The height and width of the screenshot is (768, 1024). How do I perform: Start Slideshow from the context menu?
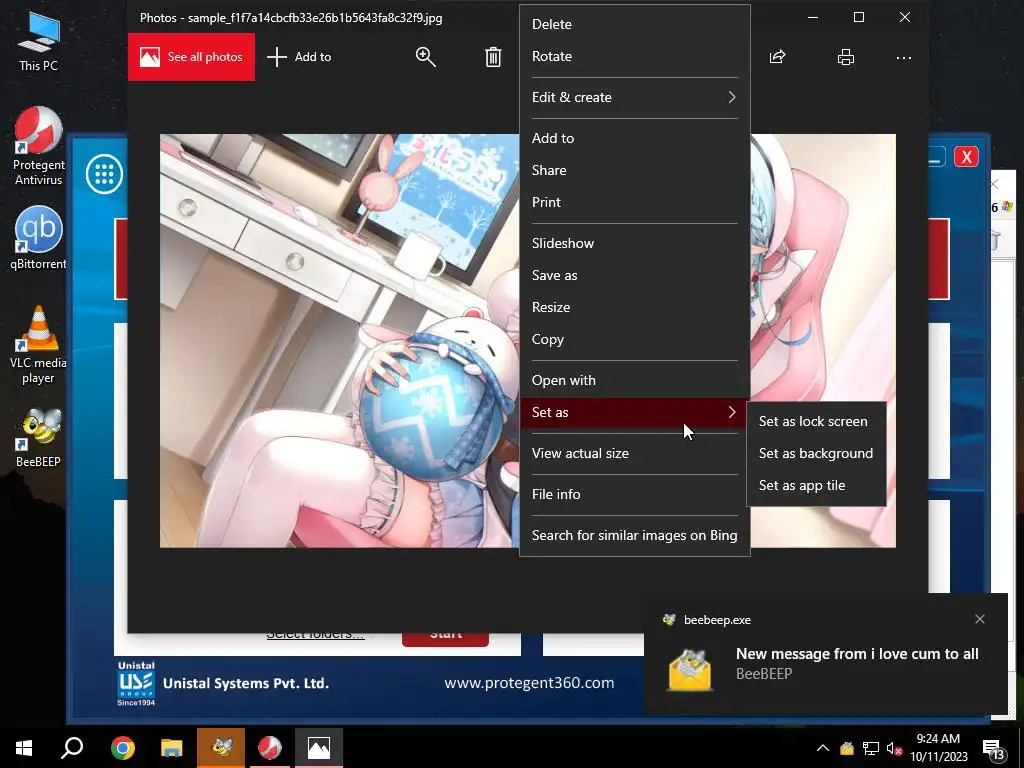634,243
